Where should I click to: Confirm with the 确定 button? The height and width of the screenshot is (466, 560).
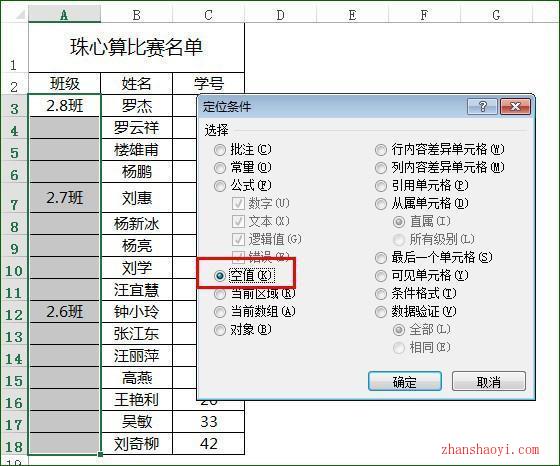click(405, 381)
